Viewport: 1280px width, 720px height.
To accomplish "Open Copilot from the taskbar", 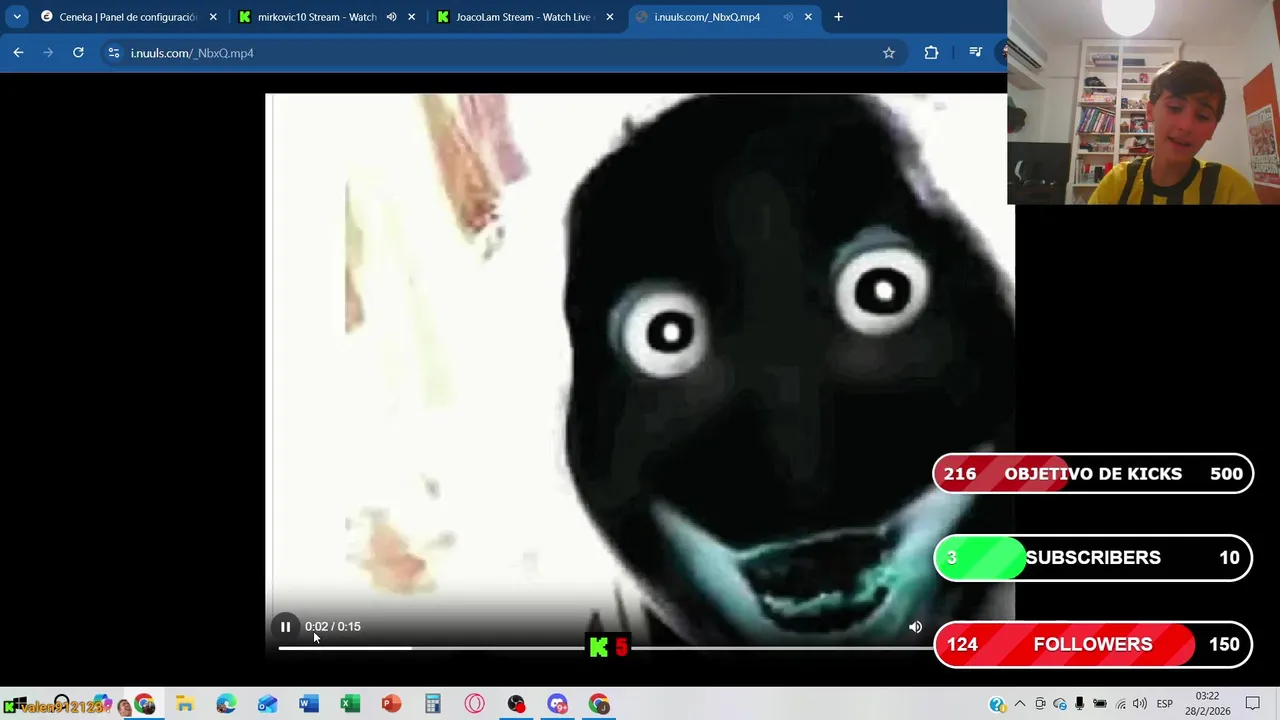I will pyautogui.click(x=101, y=704).
